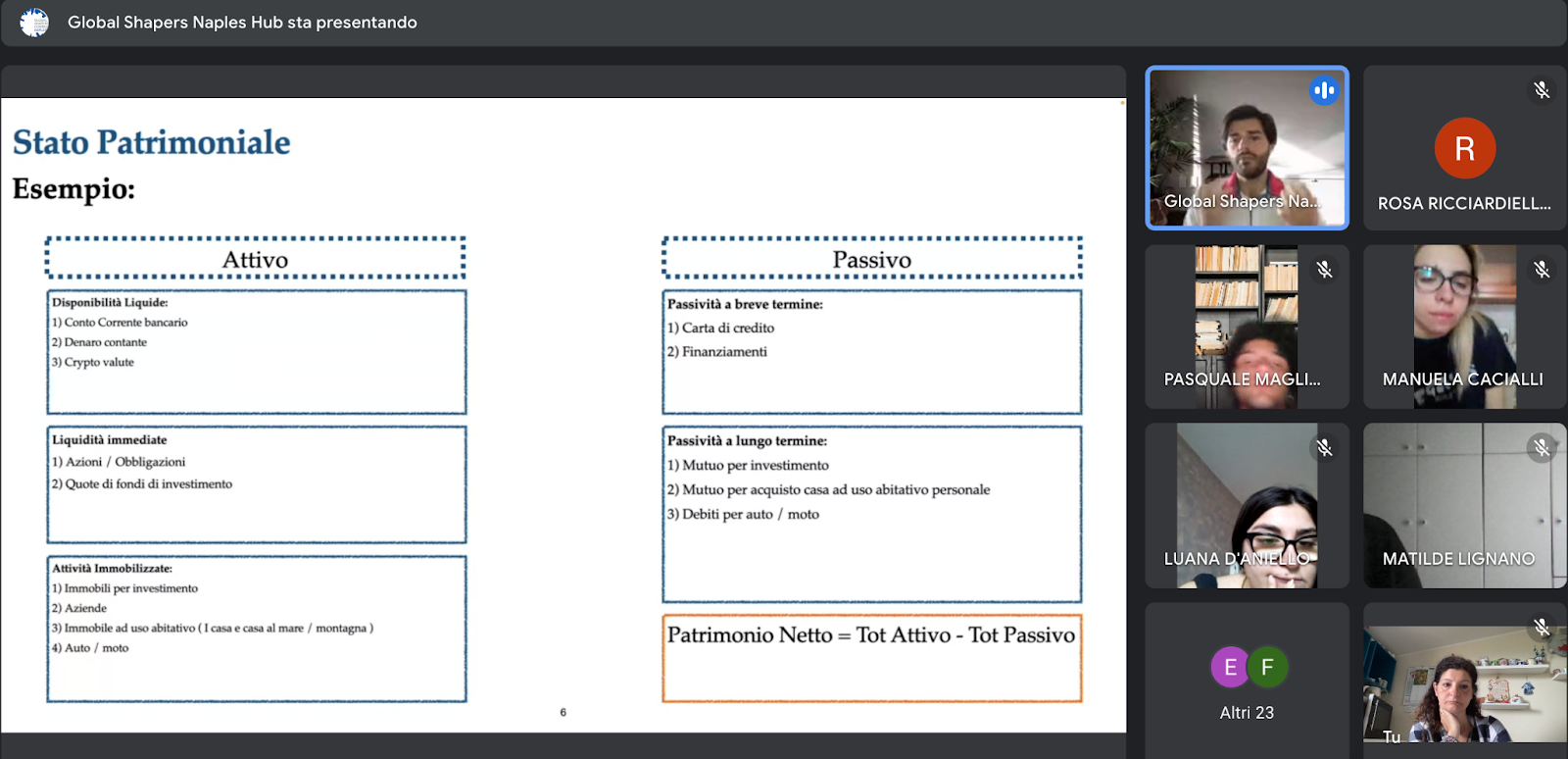Click the Global Shapers Naples Hub presenter avatar
The height and width of the screenshot is (759, 1568).
pyautogui.click(x=34, y=23)
